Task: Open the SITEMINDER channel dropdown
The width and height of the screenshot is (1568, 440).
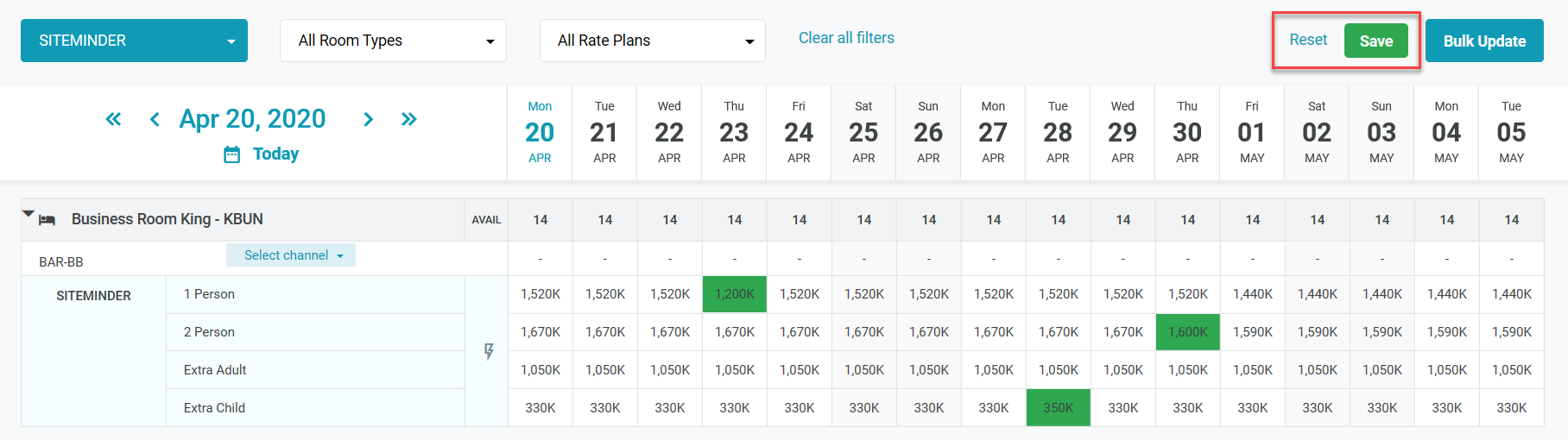Action: 134,41
